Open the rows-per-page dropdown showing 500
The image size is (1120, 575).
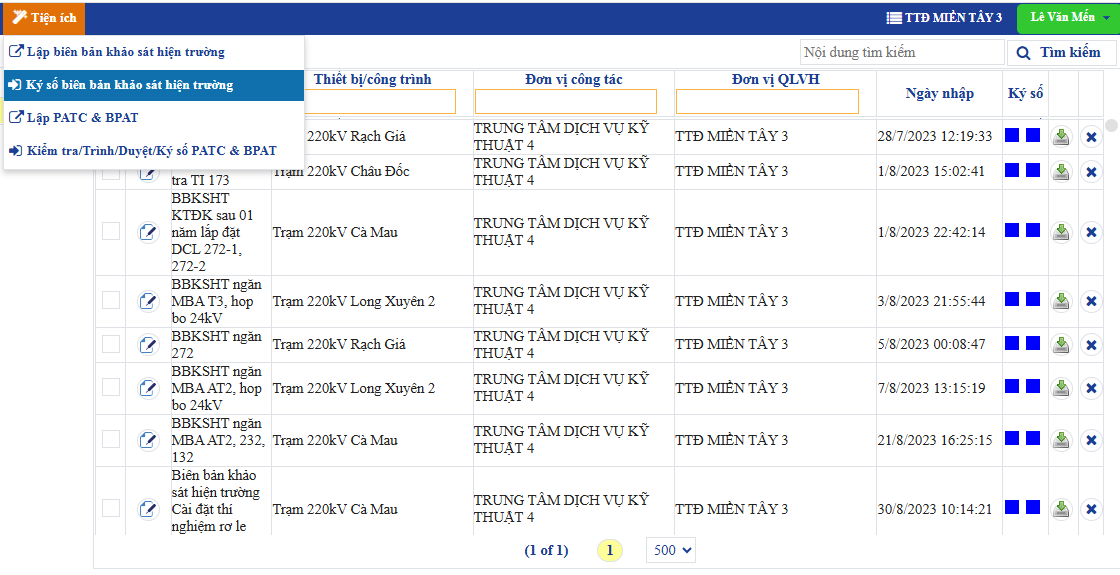pos(671,550)
